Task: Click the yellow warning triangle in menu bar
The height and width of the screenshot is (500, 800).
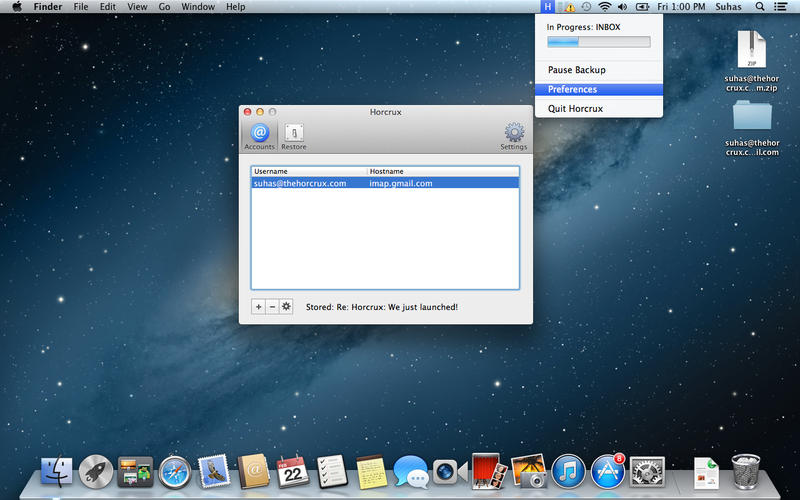Action: coord(568,7)
